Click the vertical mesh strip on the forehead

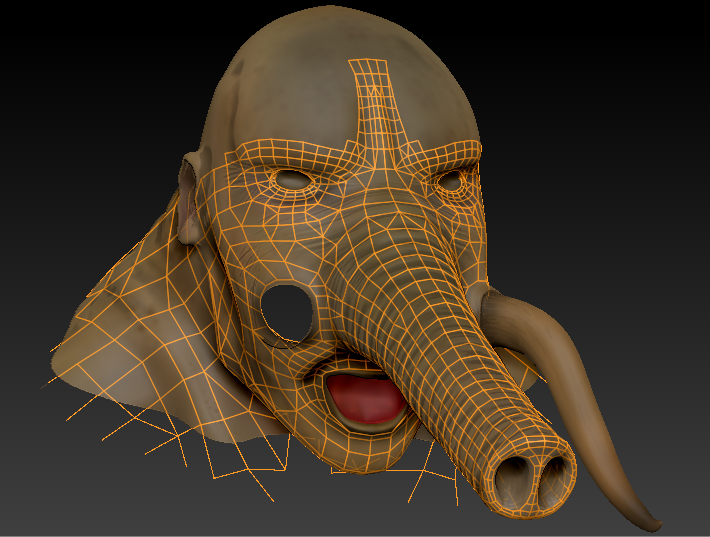378,111
